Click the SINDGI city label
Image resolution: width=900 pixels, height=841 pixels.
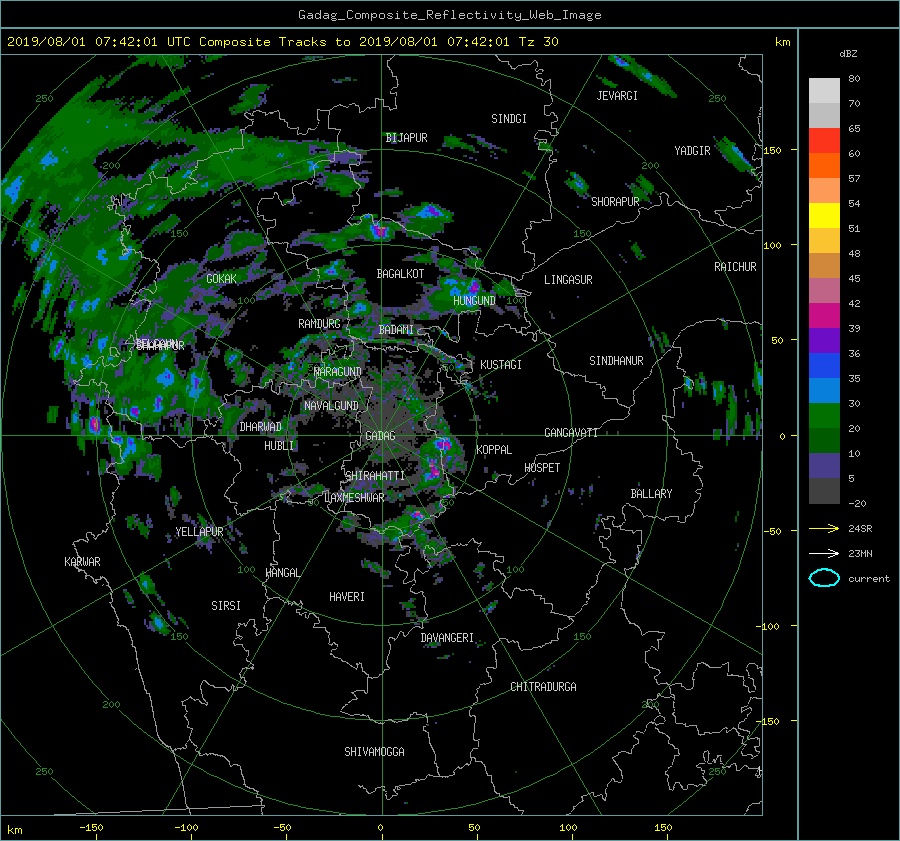coord(509,119)
